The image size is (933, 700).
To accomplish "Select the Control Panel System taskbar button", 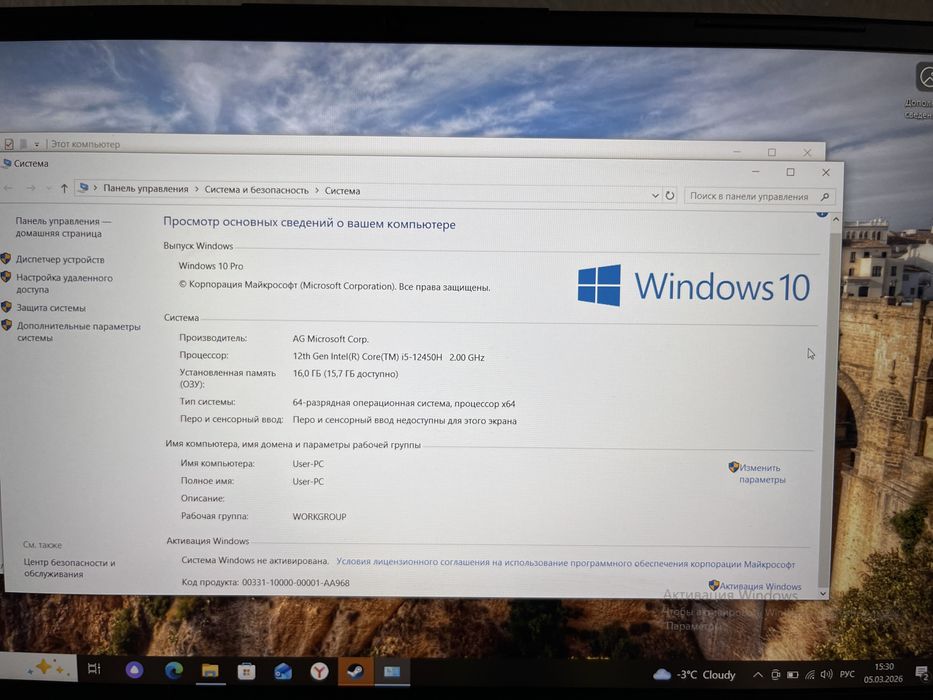I will click(x=392, y=673).
